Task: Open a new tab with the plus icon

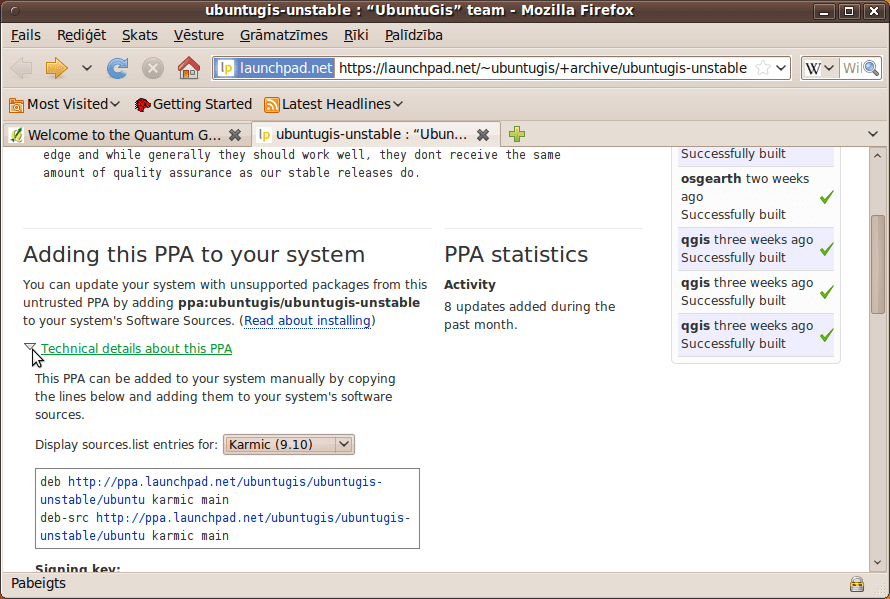Action: click(x=517, y=135)
